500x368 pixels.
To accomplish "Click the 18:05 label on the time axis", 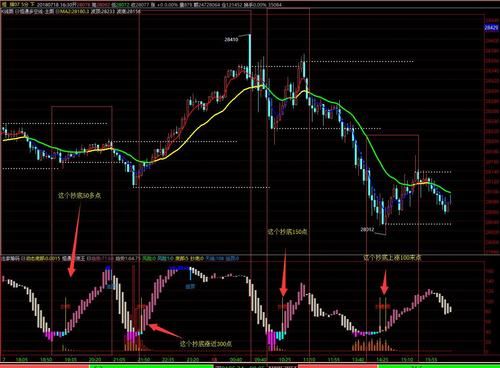I will click(22, 360).
